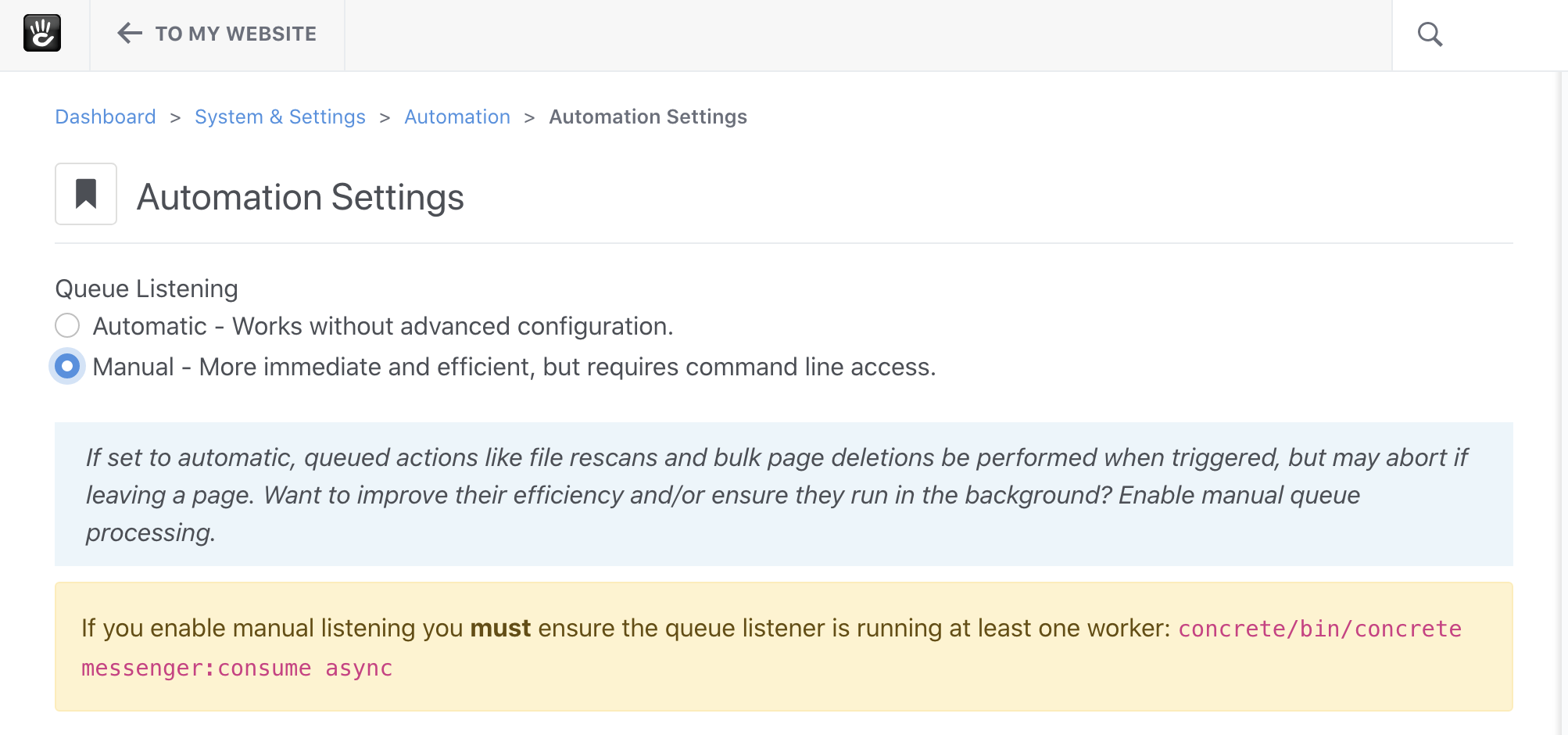Click the vertical scrollbar at the right edge
1568x735 pixels.
[x=1563, y=403]
